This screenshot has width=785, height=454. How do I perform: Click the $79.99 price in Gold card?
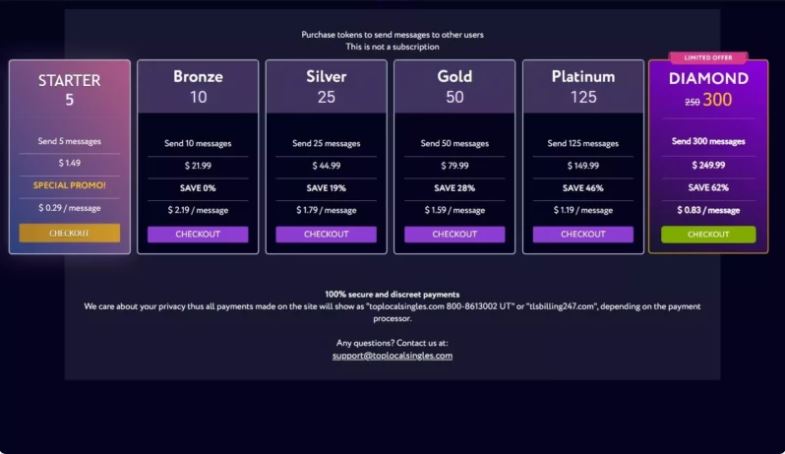[x=455, y=166]
